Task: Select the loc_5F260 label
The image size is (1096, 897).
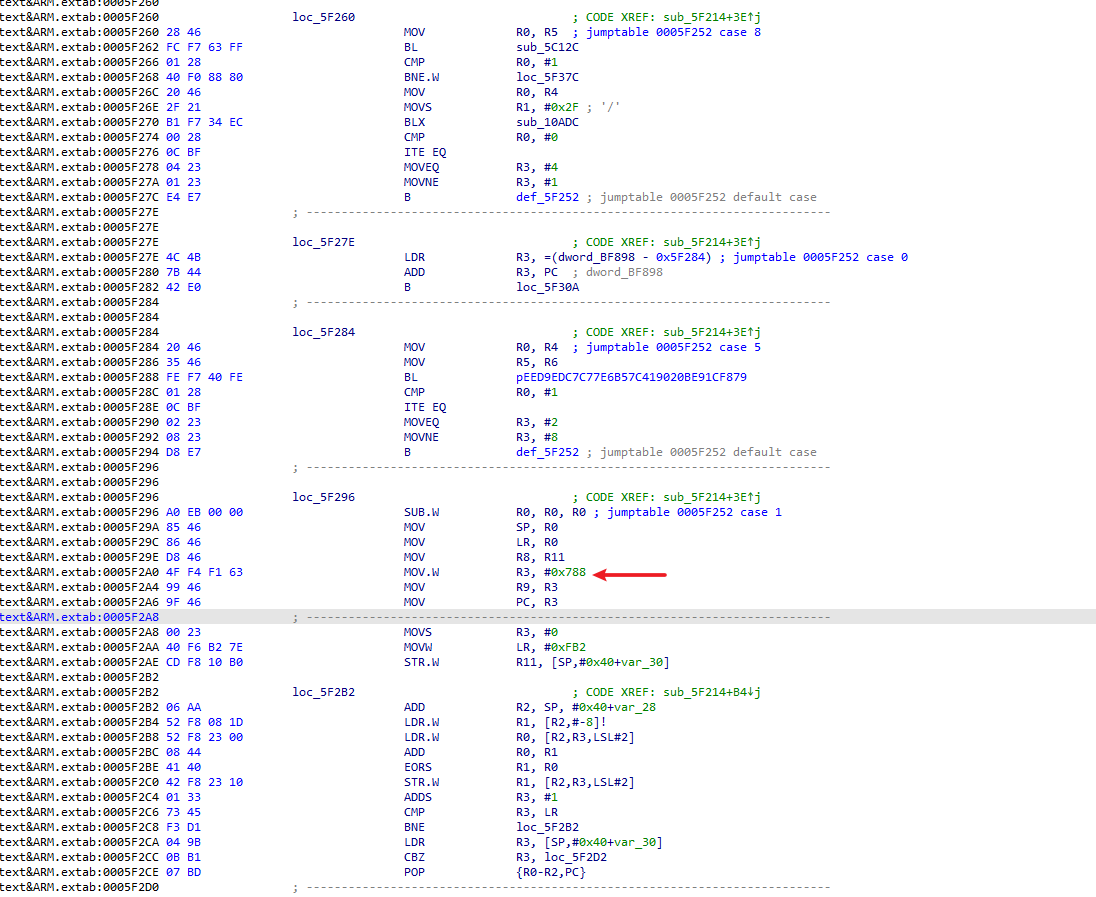Action: click(x=323, y=17)
